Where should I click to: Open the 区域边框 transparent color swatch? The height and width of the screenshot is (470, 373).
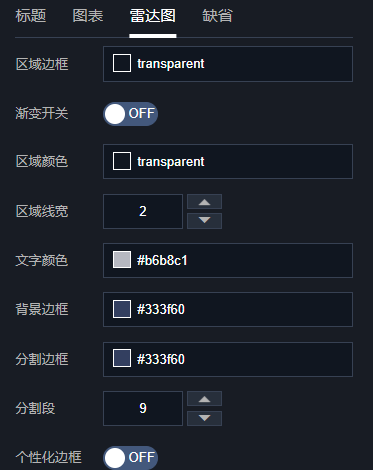coord(122,63)
